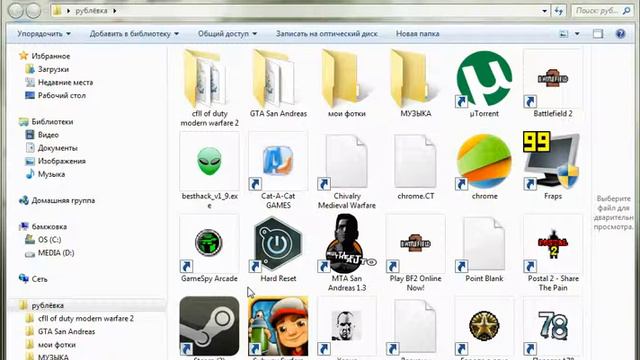Select the besthack_v1_9.exe alien icon
This screenshot has width=640, height=360.
coord(209,161)
